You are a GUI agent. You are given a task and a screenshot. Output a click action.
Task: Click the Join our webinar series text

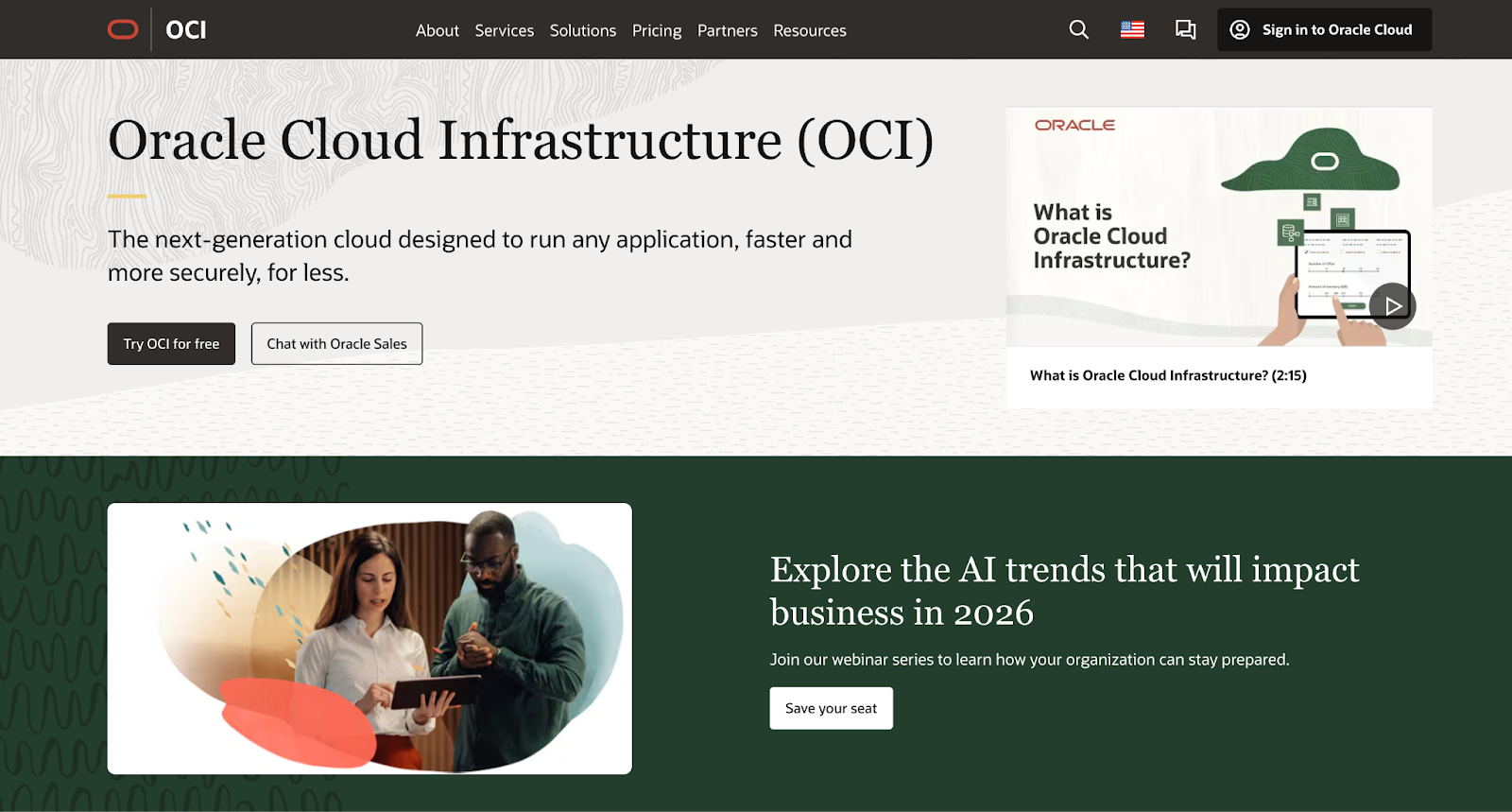pos(1029,660)
